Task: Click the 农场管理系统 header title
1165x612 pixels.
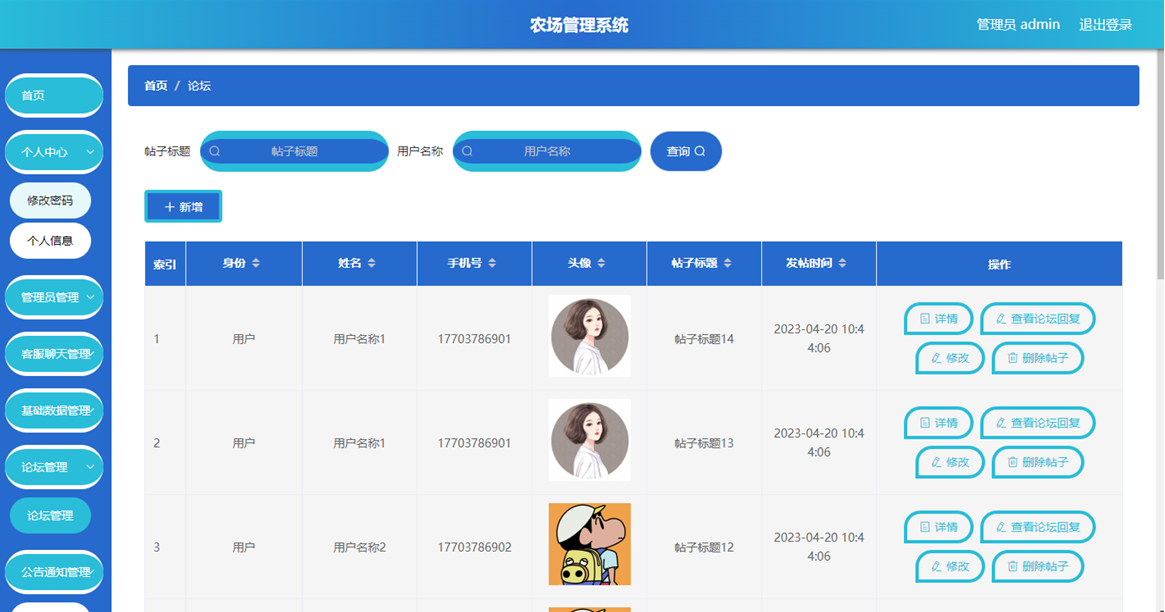Action: pos(579,25)
